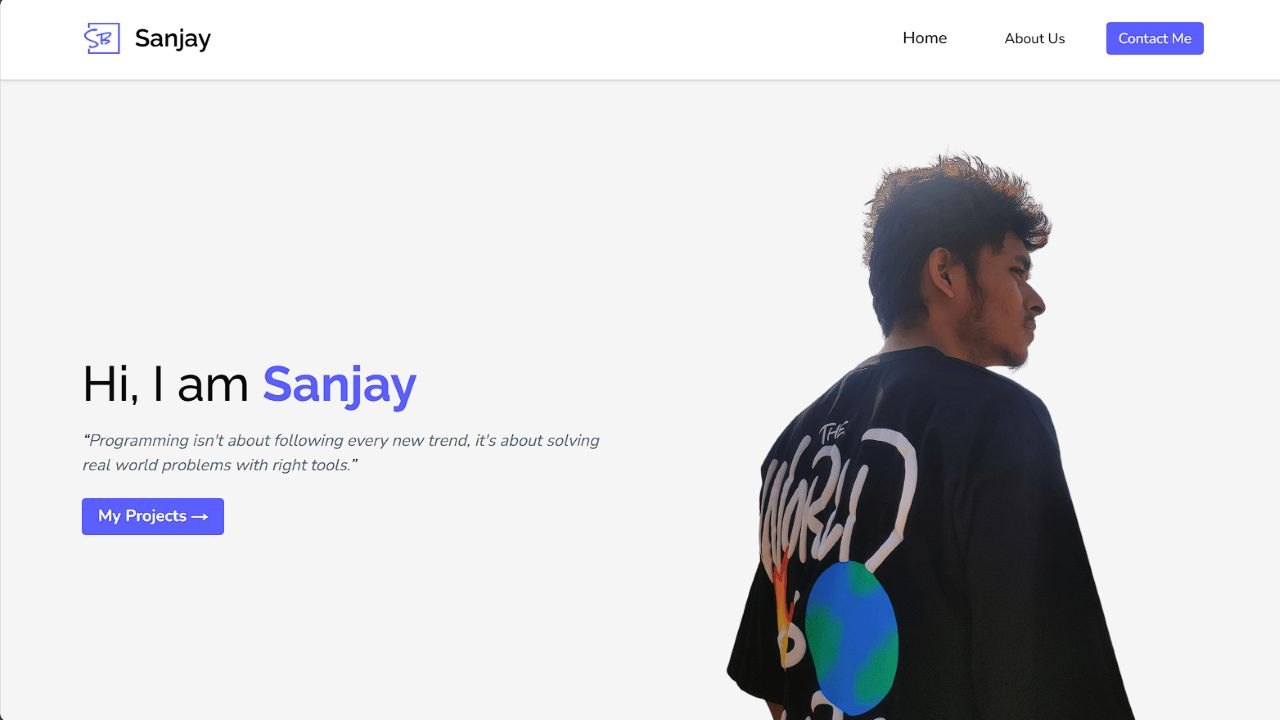The image size is (1280, 720).
Task: Click the first line of the programming quote
Action: pyautogui.click(x=341, y=440)
